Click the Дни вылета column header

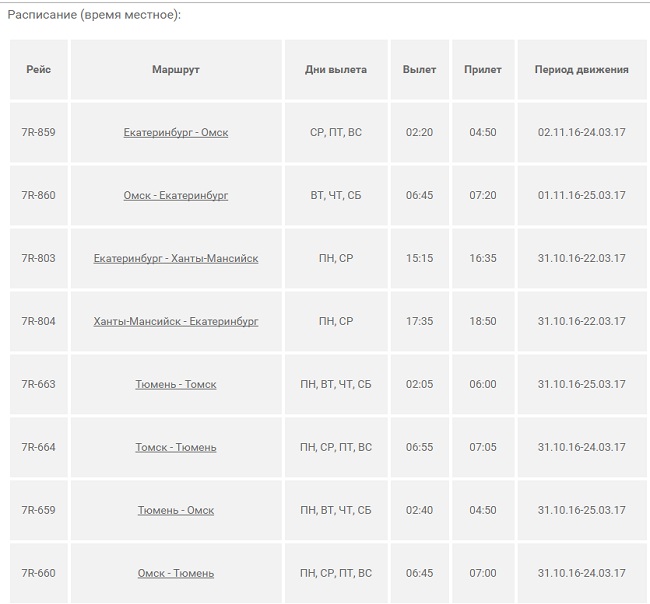[x=336, y=70]
